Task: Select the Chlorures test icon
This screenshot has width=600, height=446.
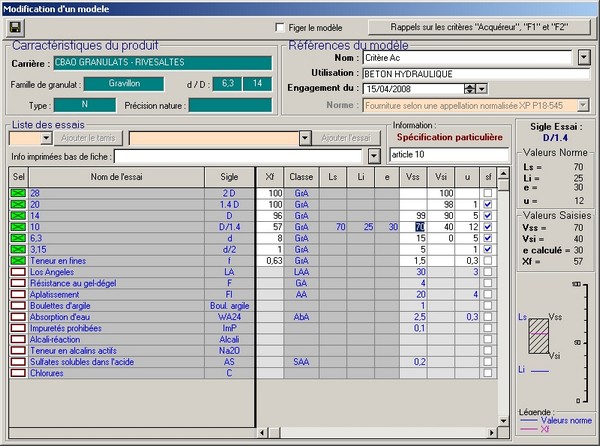Action: [18, 372]
